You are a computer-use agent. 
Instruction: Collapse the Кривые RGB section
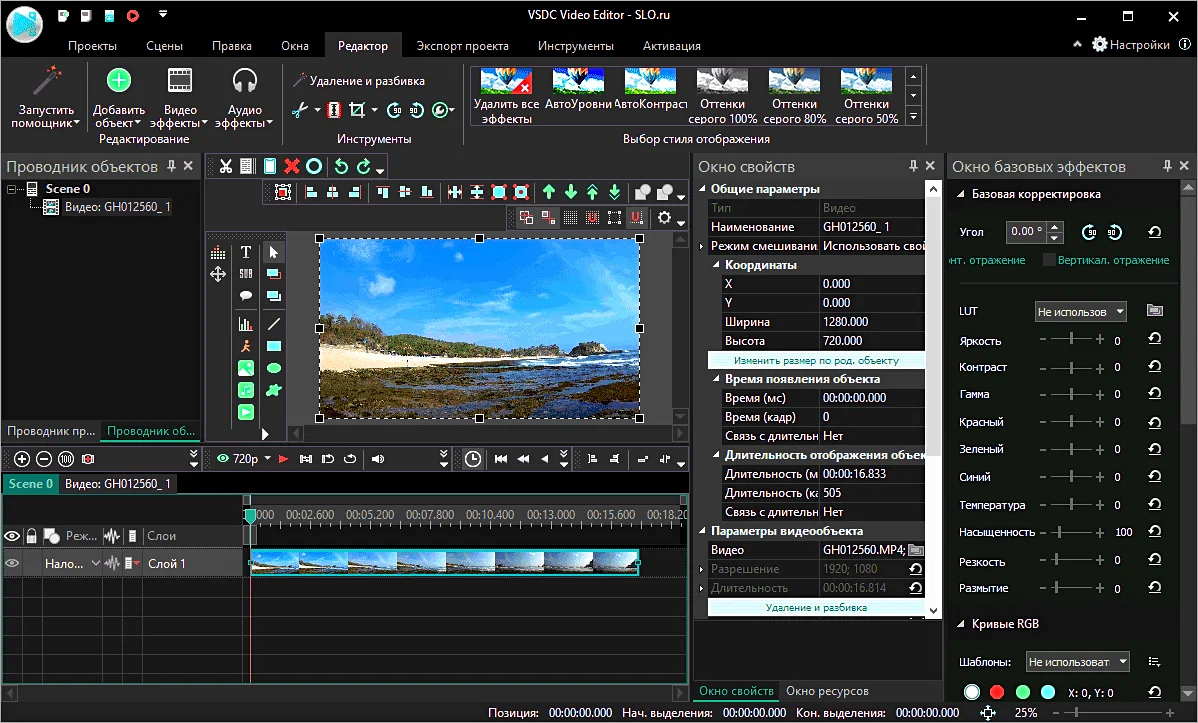[x=961, y=624]
